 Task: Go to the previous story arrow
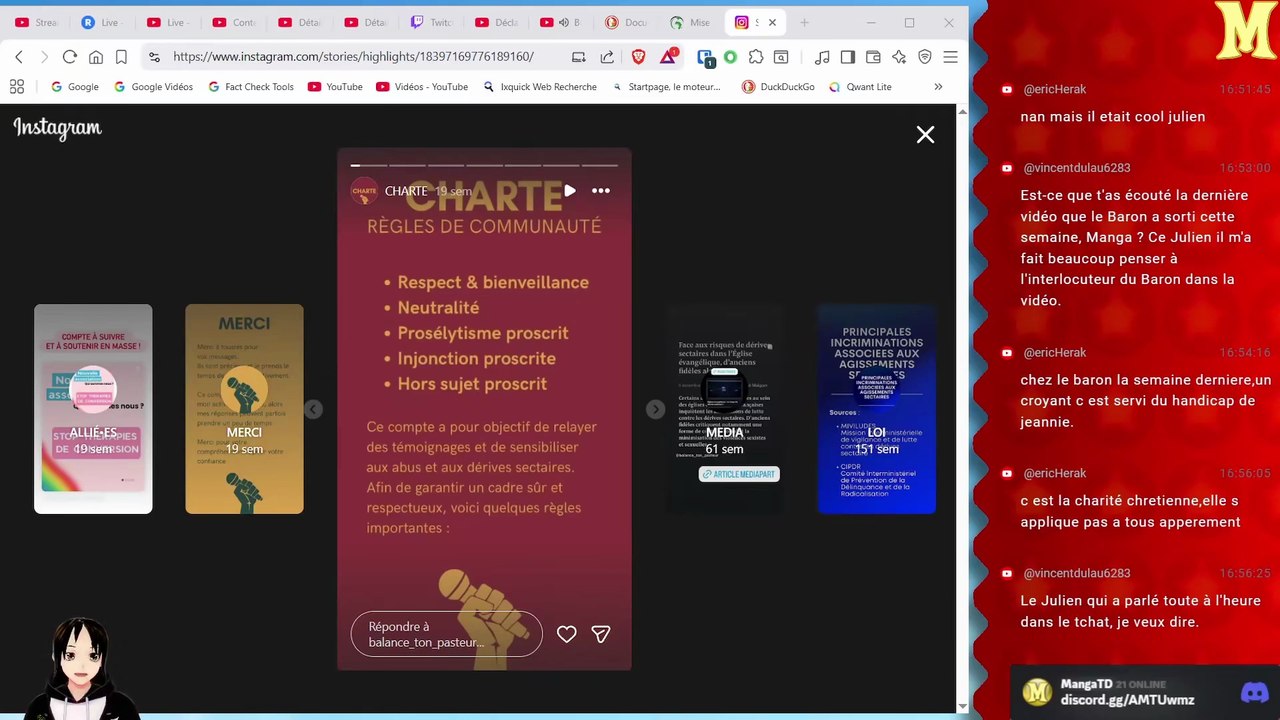click(x=313, y=409)
